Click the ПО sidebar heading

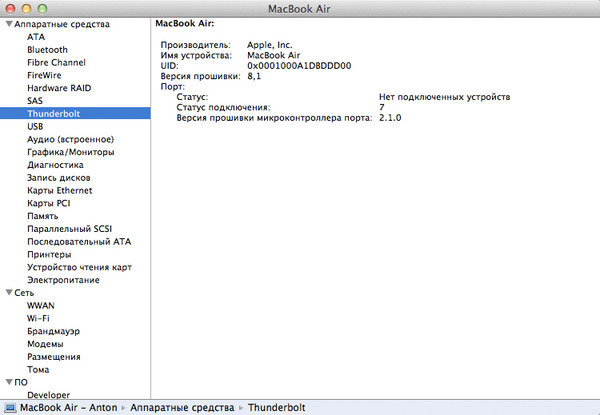point(21,382)
